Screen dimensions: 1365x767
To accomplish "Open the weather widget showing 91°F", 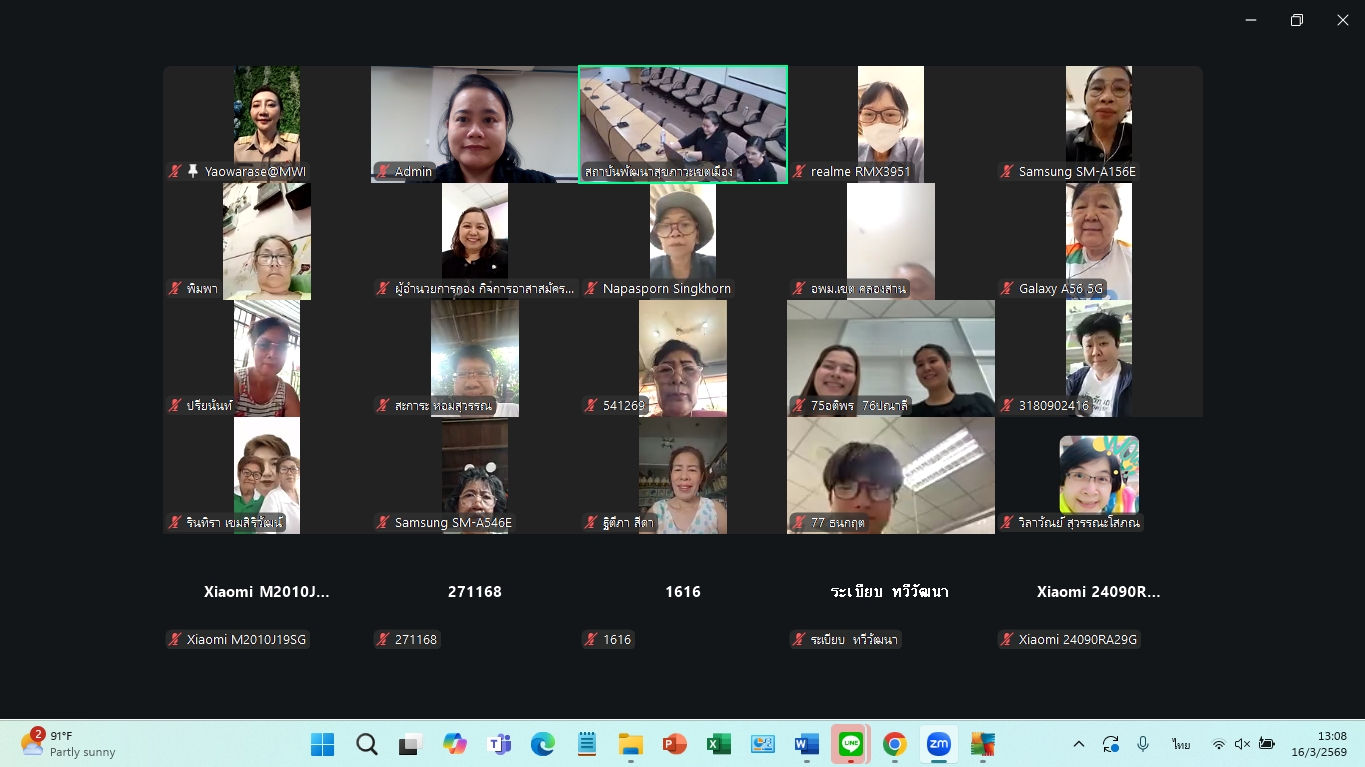I will pos(68,744).
